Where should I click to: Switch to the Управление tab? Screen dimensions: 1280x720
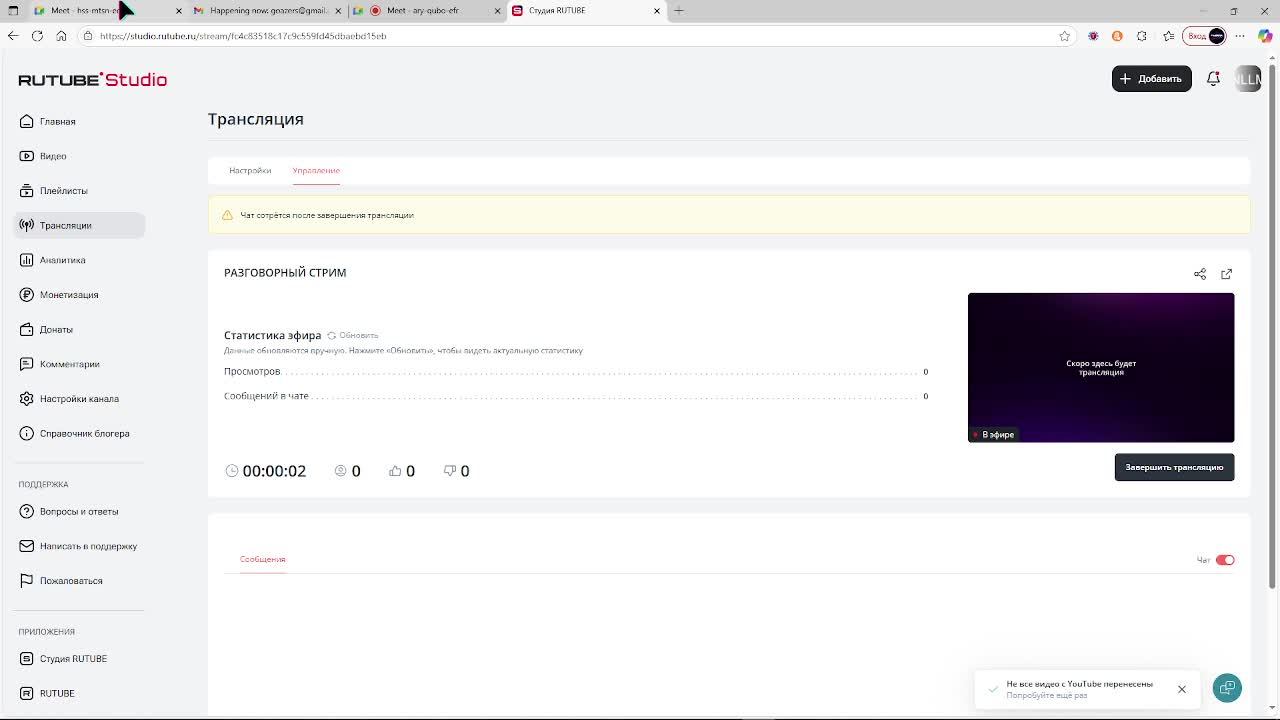pos(316,170)
